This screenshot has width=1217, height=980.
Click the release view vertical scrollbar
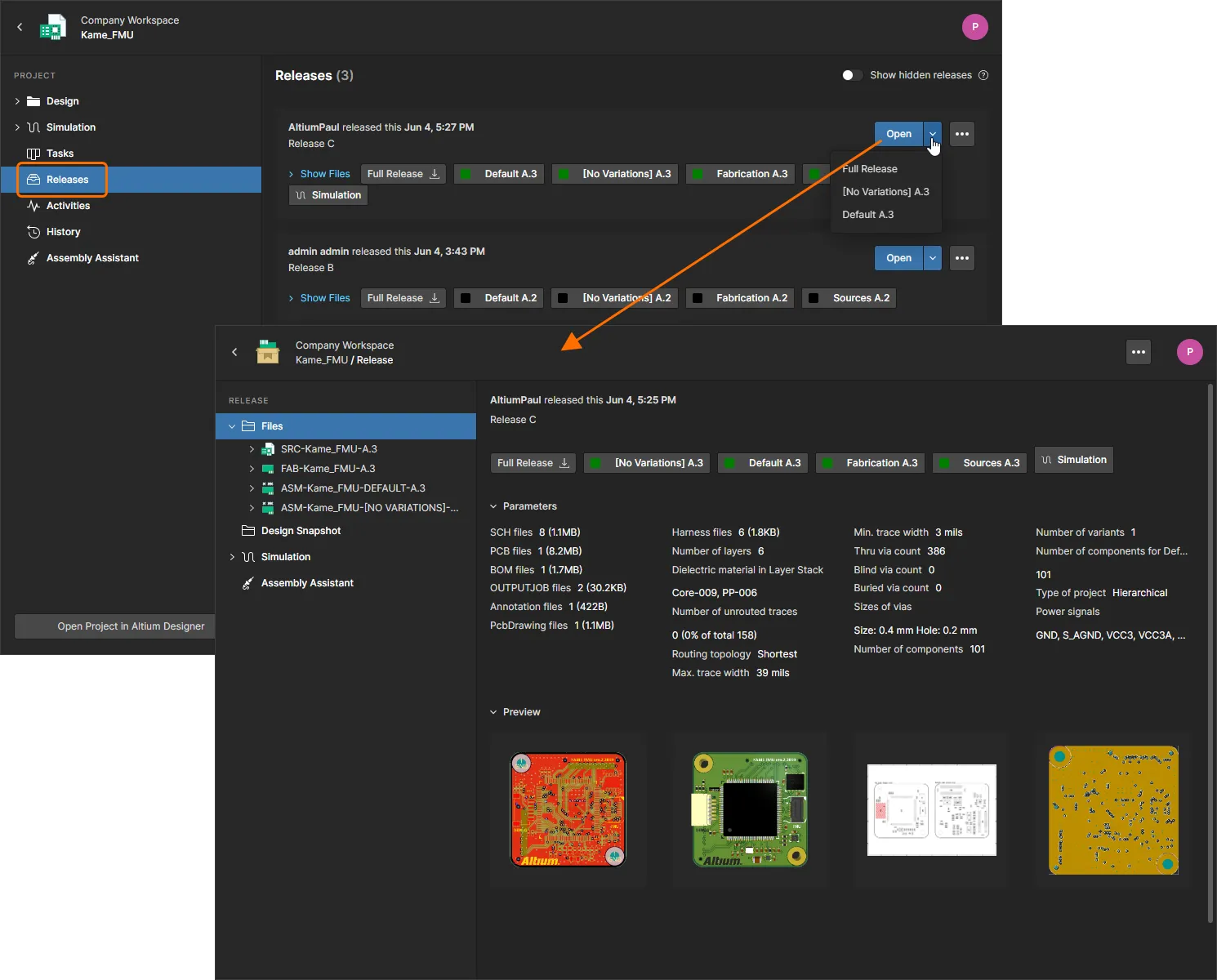[1210, 653]
